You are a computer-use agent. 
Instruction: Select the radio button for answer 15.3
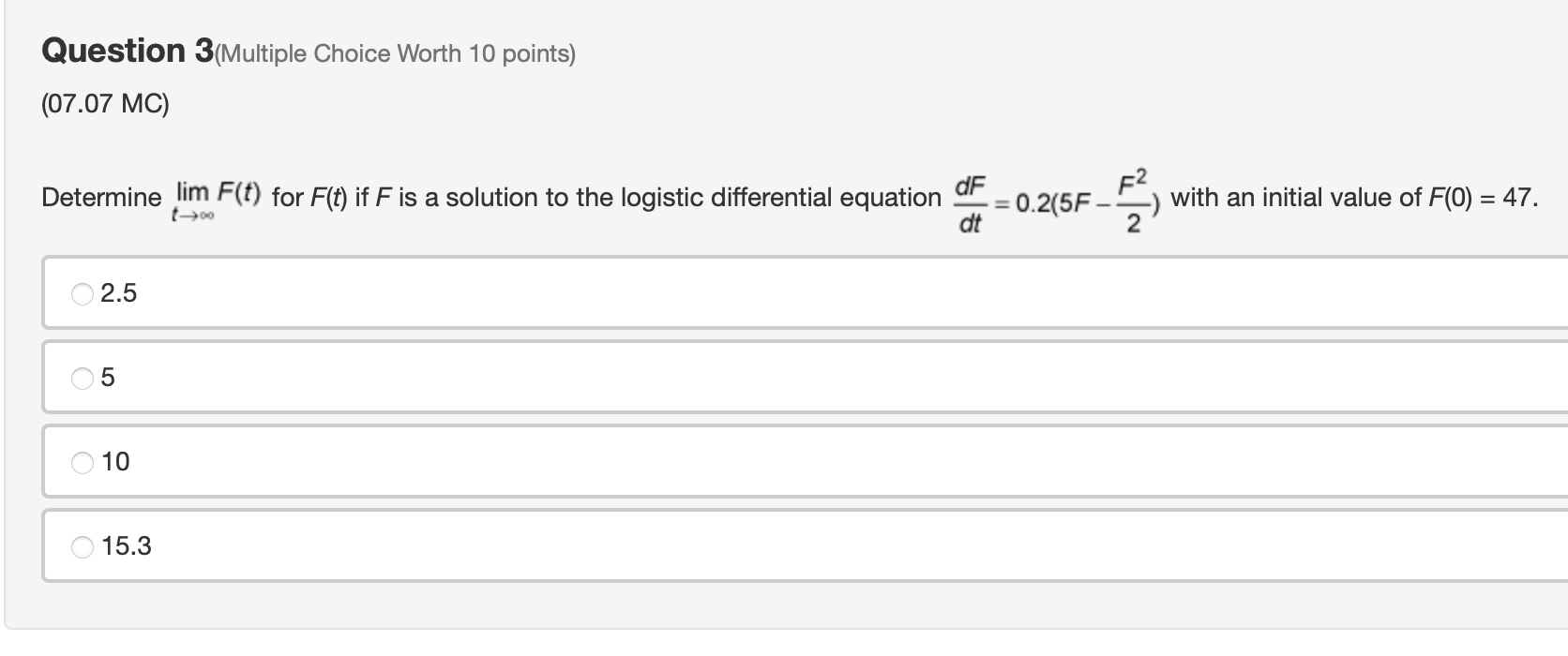click(81, 545)
